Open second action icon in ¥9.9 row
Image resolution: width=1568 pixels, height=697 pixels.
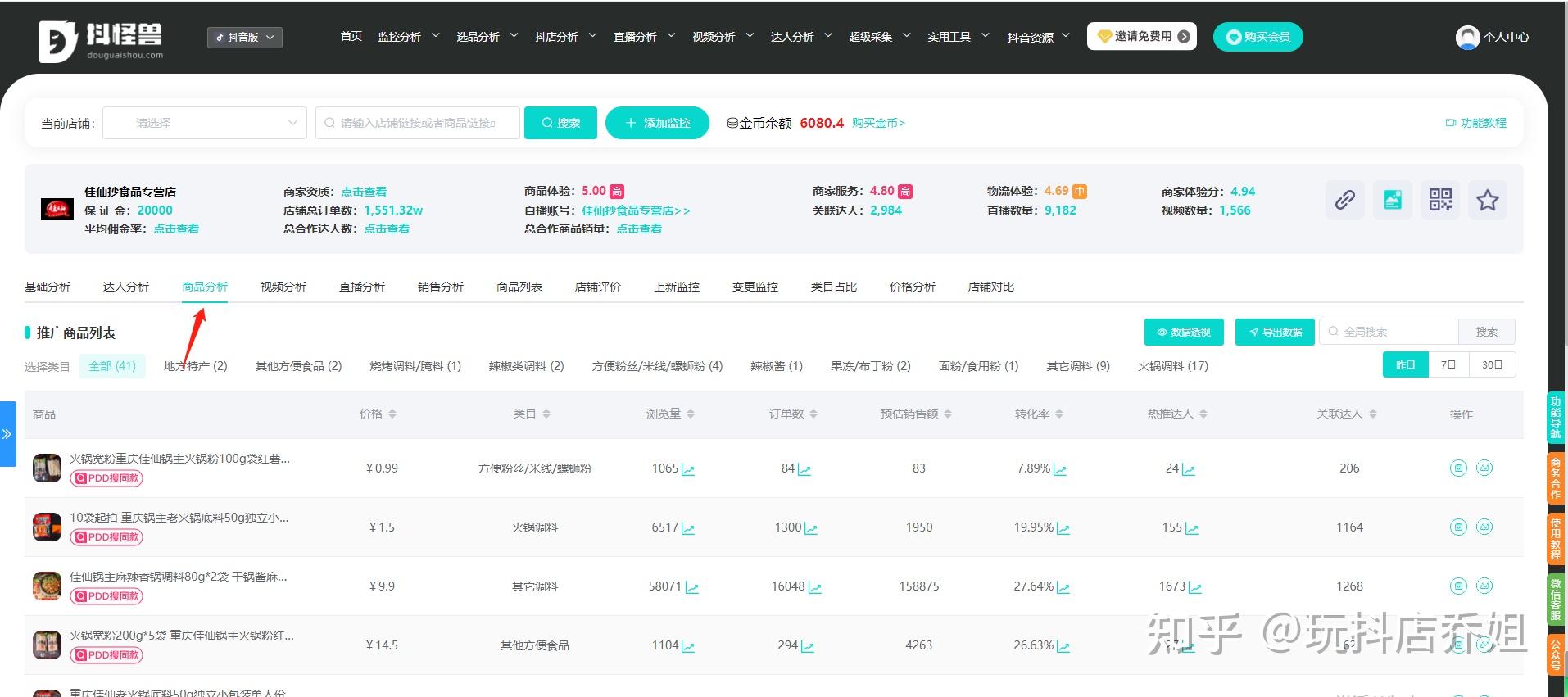[1484, 586]
